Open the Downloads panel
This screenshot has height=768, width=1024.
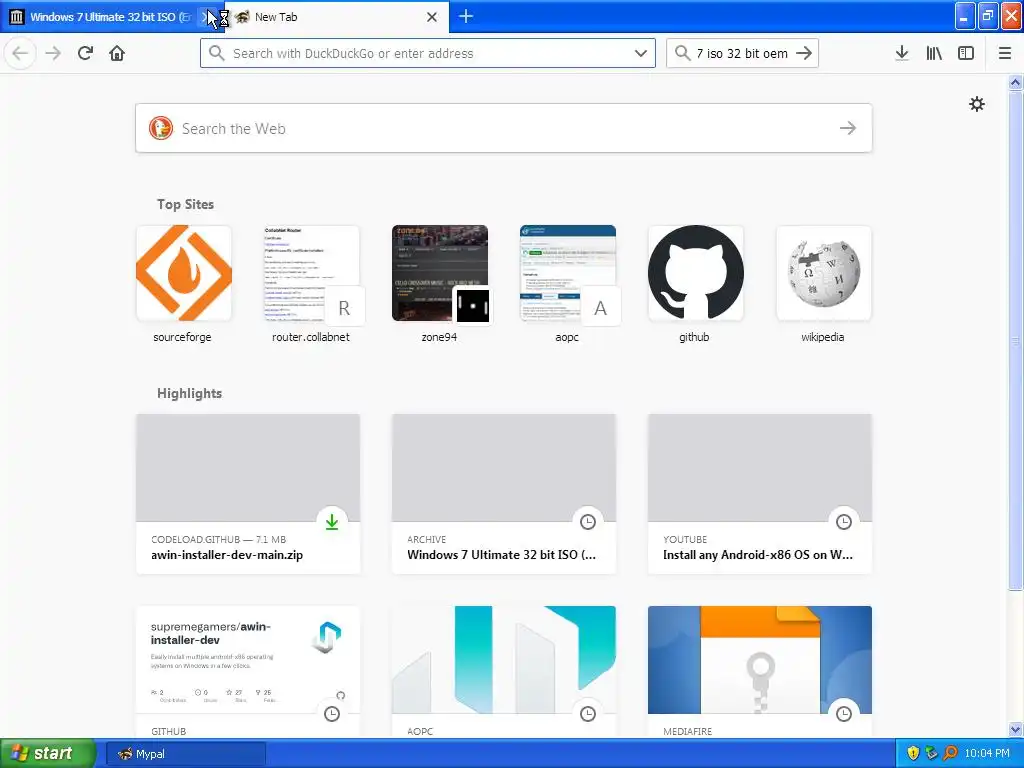tap(902, 53)
